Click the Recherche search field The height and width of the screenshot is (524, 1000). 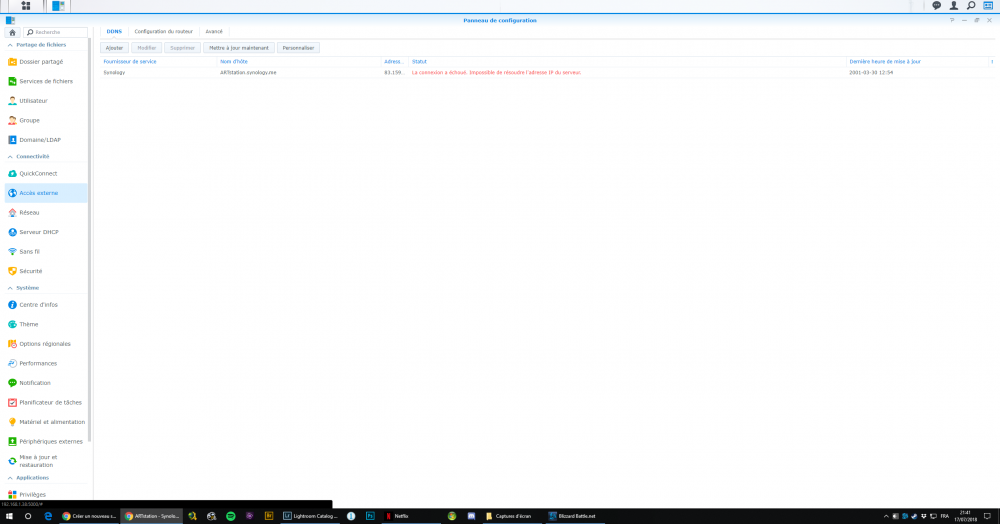coord(55,32)
